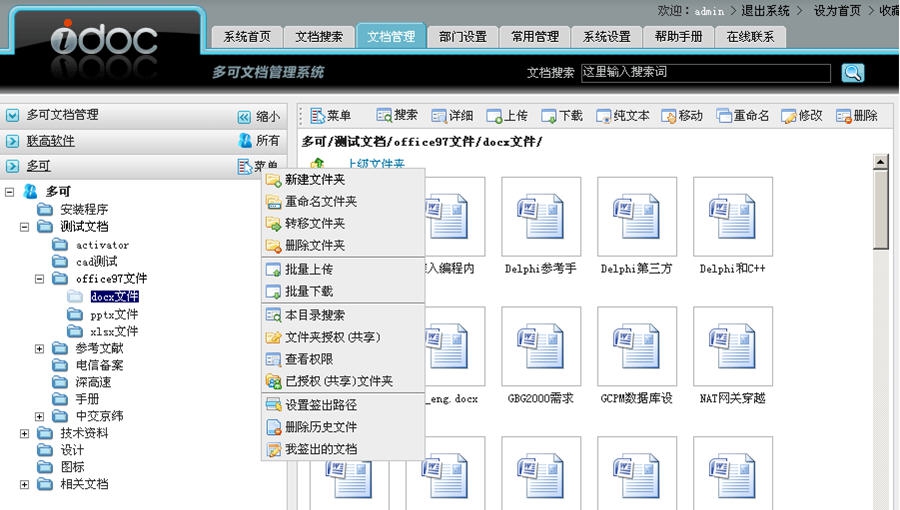Collapse the office97文件 tree node

tap(39, 279)
